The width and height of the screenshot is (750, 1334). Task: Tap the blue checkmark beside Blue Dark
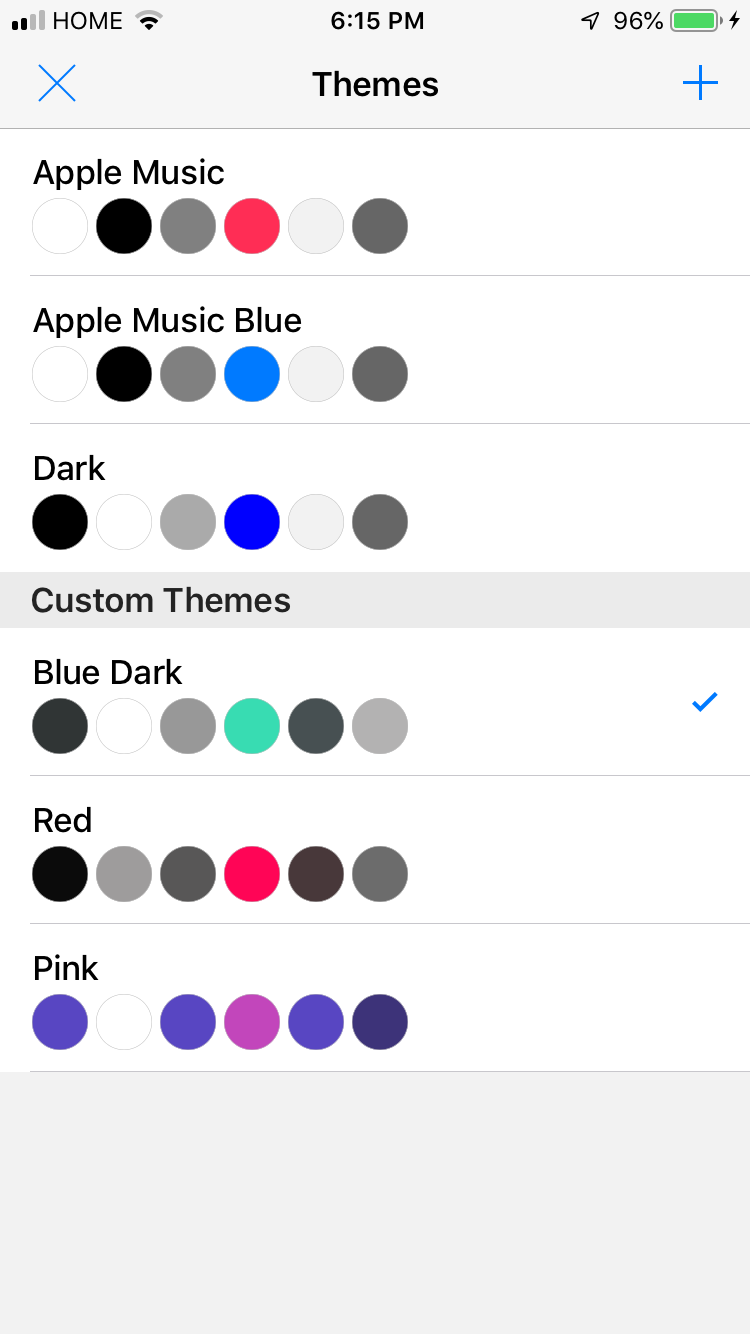pos(705,702)
